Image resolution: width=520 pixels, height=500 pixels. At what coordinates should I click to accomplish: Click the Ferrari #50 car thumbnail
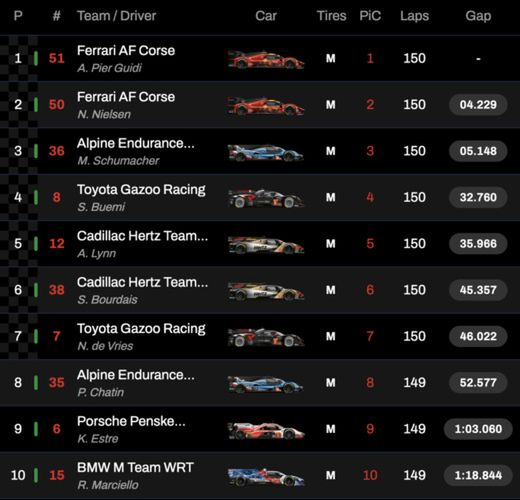[266, 105]
